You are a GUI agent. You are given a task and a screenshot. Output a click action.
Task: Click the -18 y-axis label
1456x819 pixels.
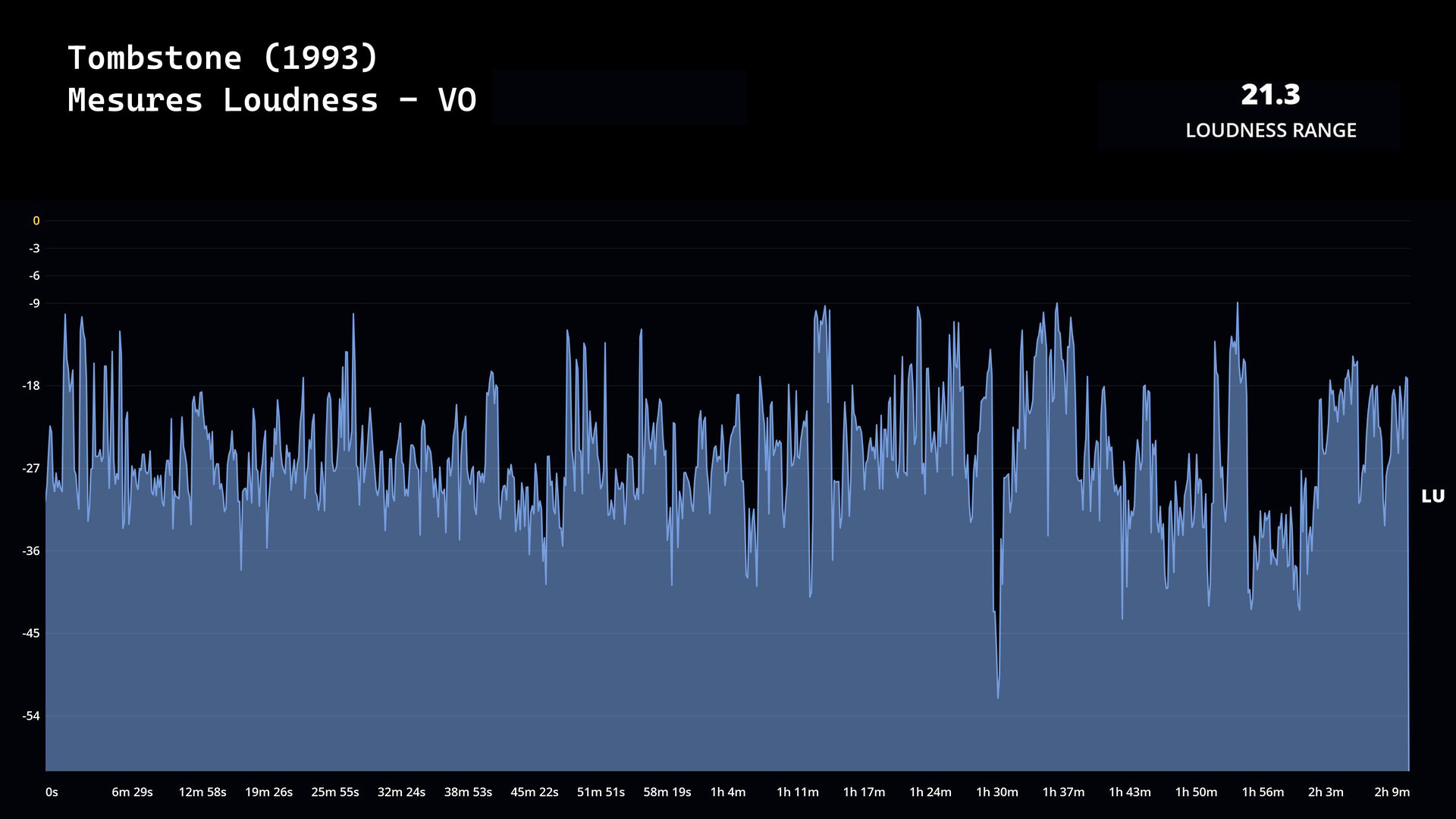(x=31, y=385)
